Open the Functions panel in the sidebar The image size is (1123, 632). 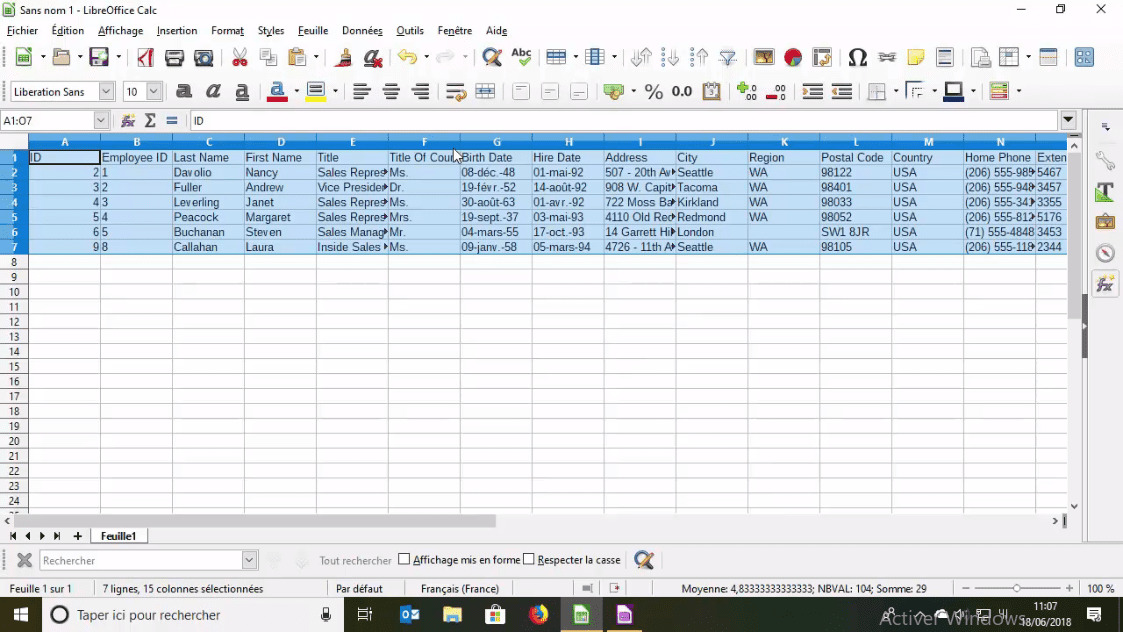(x=1106, y=285)
